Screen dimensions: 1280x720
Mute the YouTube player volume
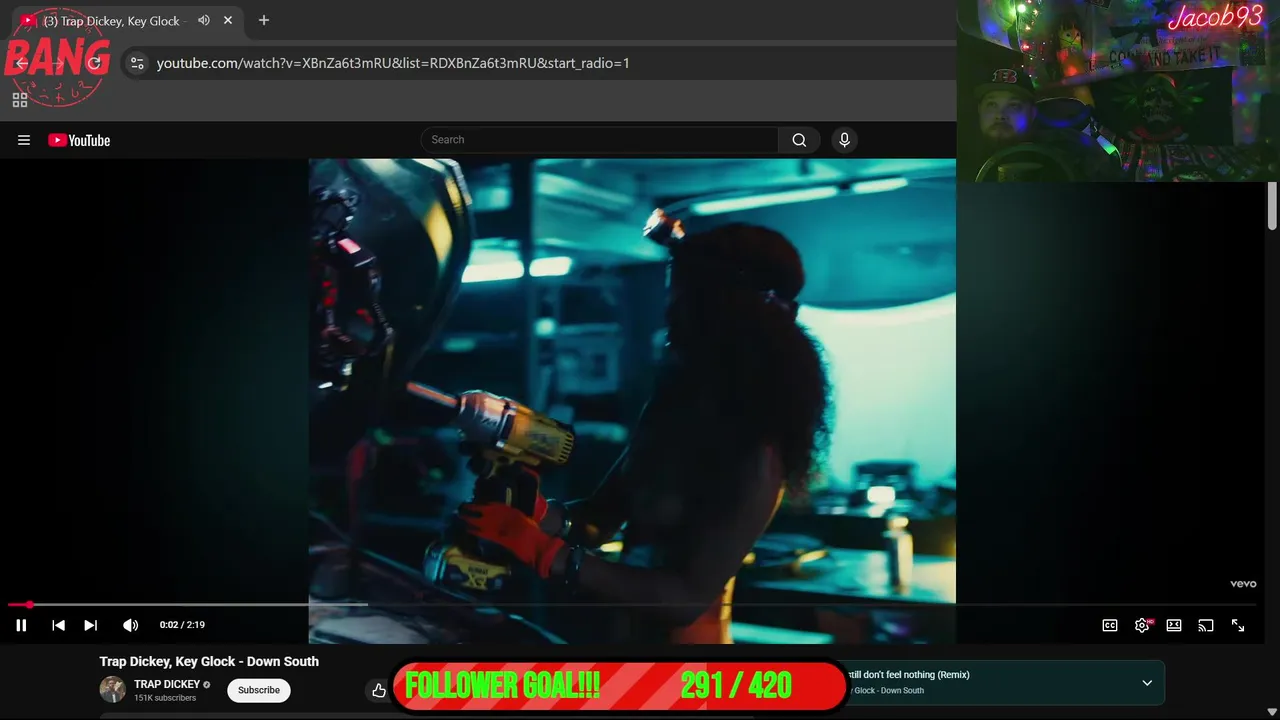tap(130, 625)
